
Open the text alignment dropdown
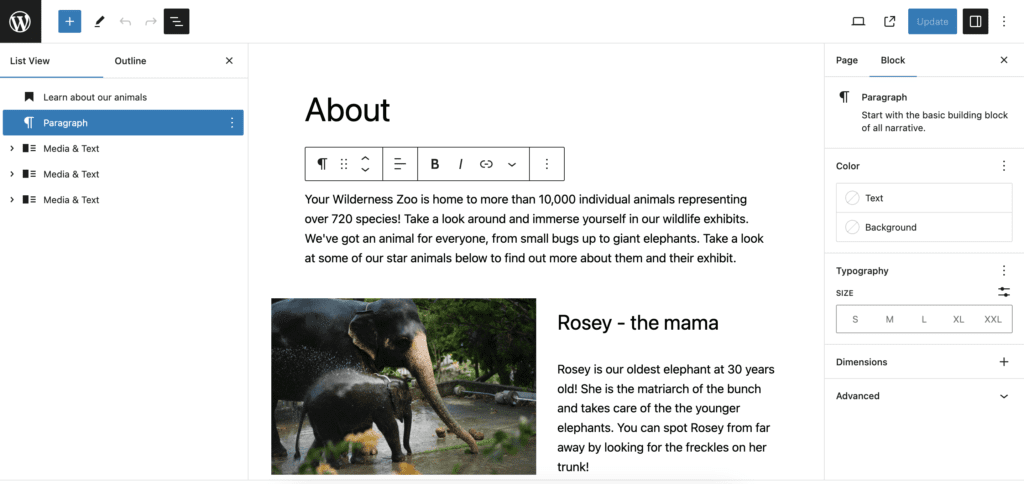click(399, 164)
